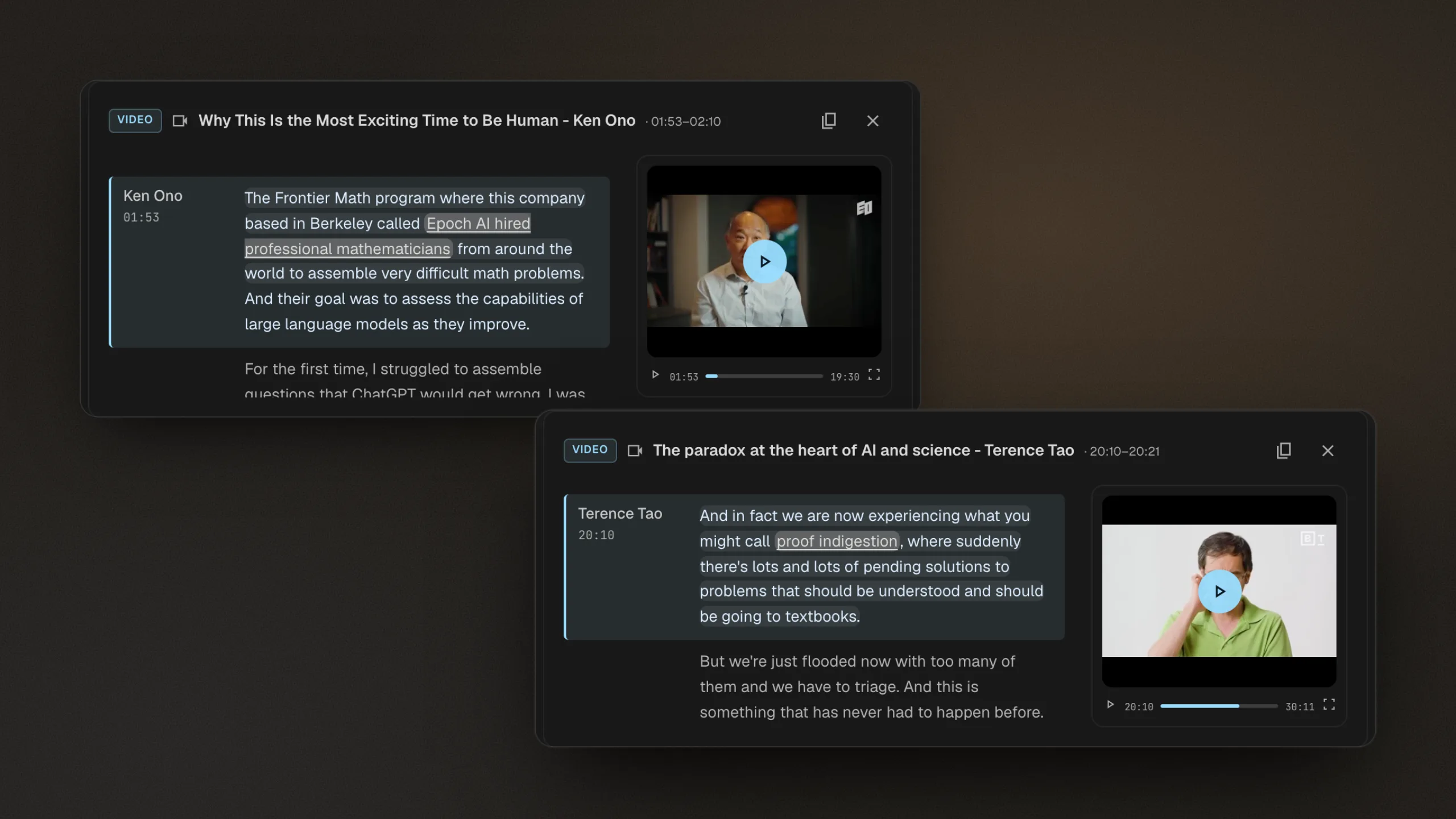Image resolution: width=1456 pixels, height=819 pixels.
Task: Copy the Ken Ono video citation
Action: (829, 121)
